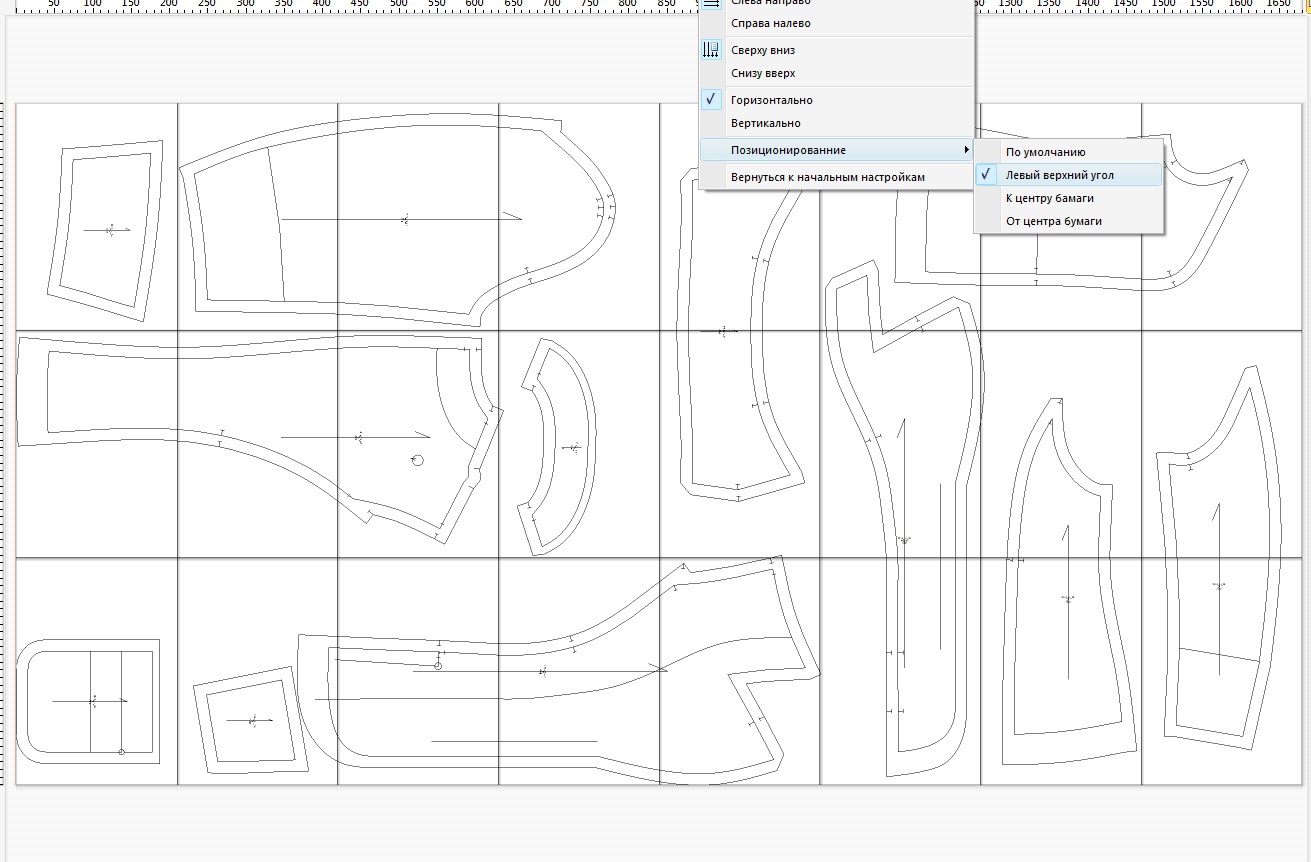Click the left-to-right layout direction icon

coord(711,3)
